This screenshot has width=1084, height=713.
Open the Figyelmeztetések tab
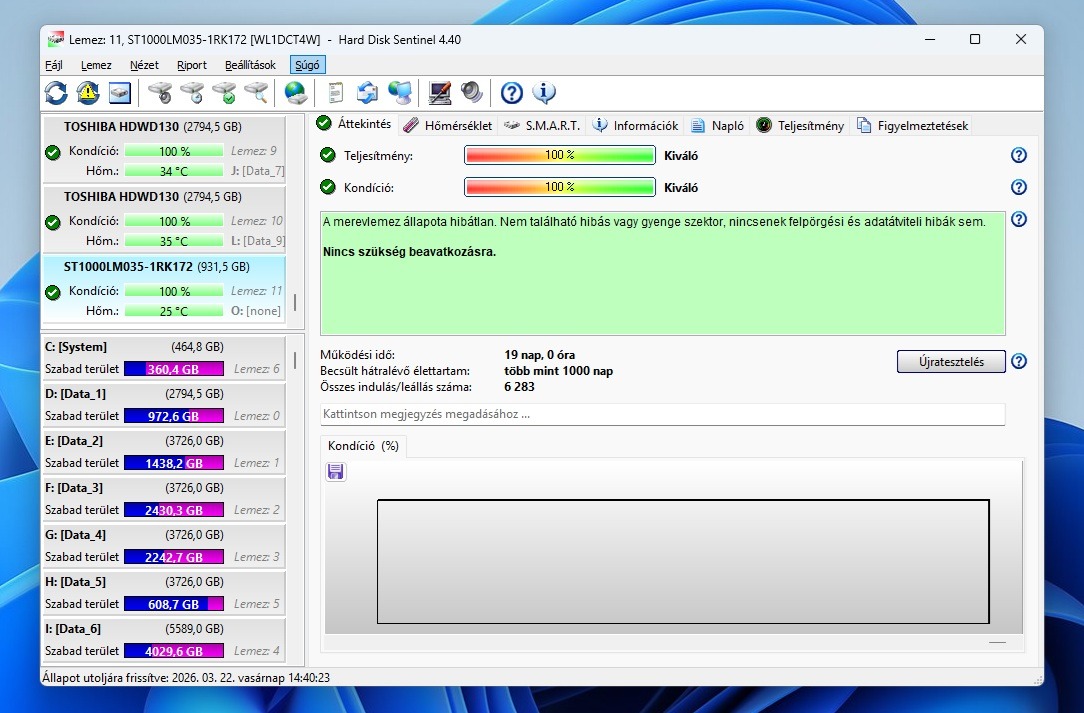[913, 125]
